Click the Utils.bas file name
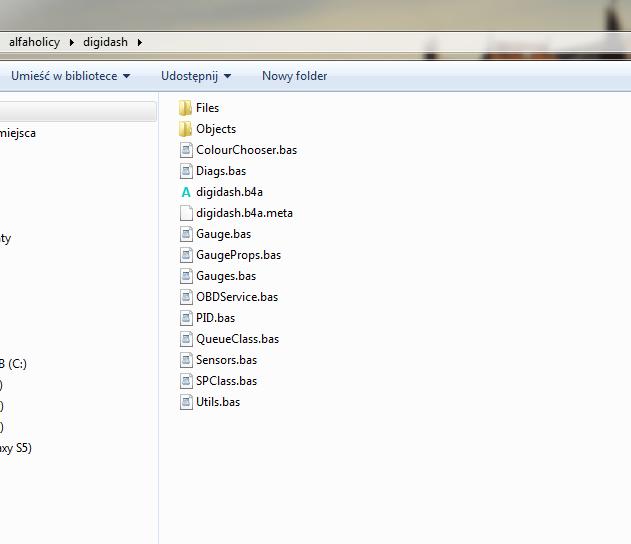Screen dimensions: 631x544 pyautogui.click(x=218, y=402)
